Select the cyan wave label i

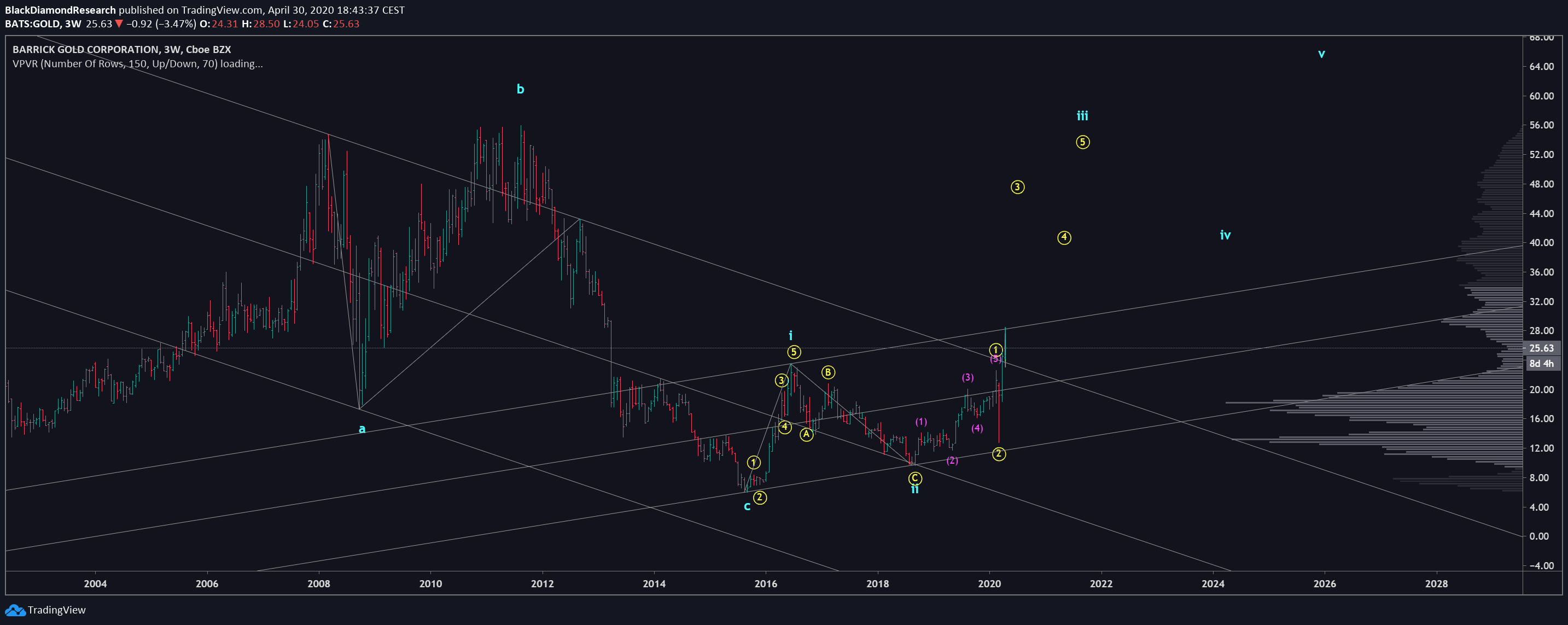click(790, 335)
